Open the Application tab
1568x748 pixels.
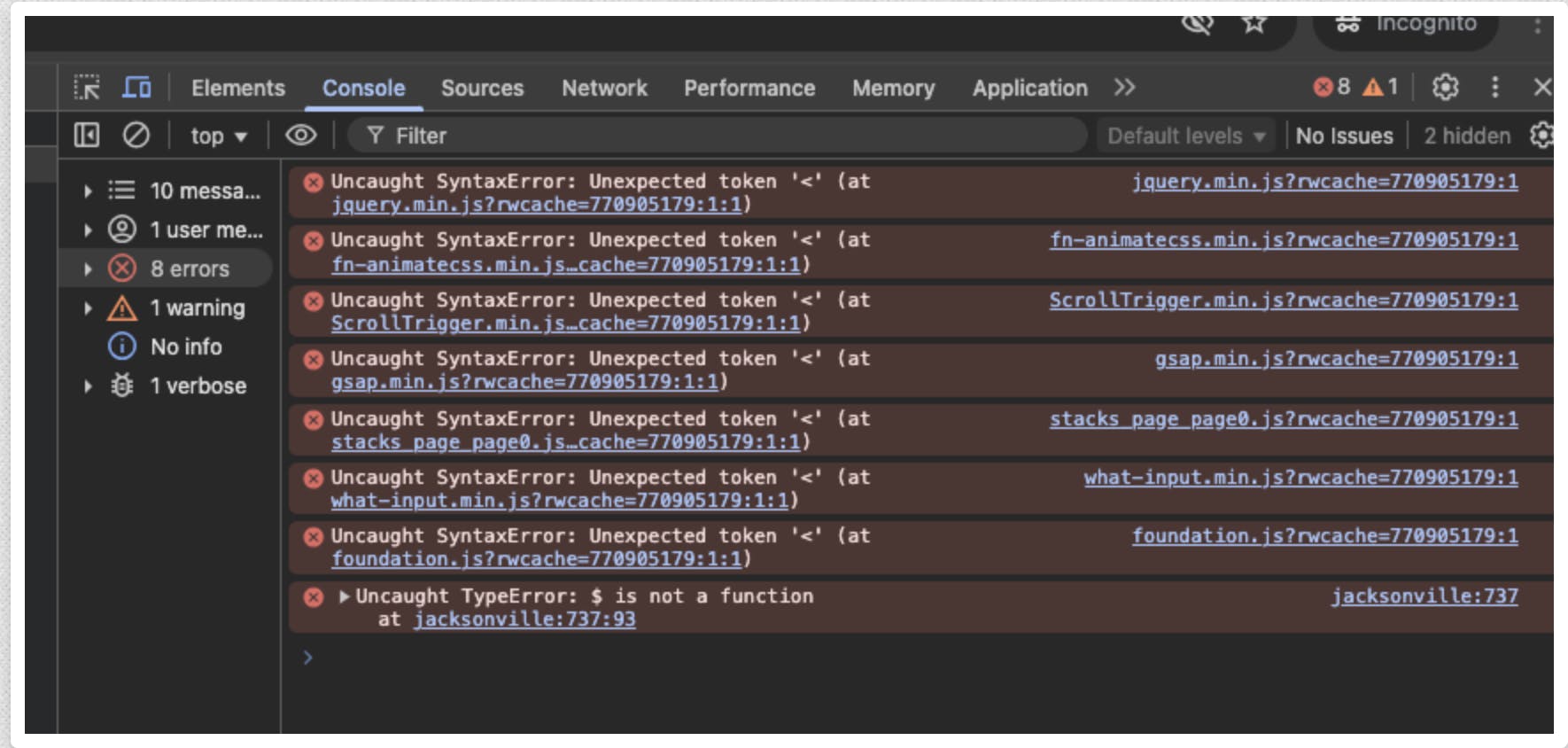tap(1029, 88)
